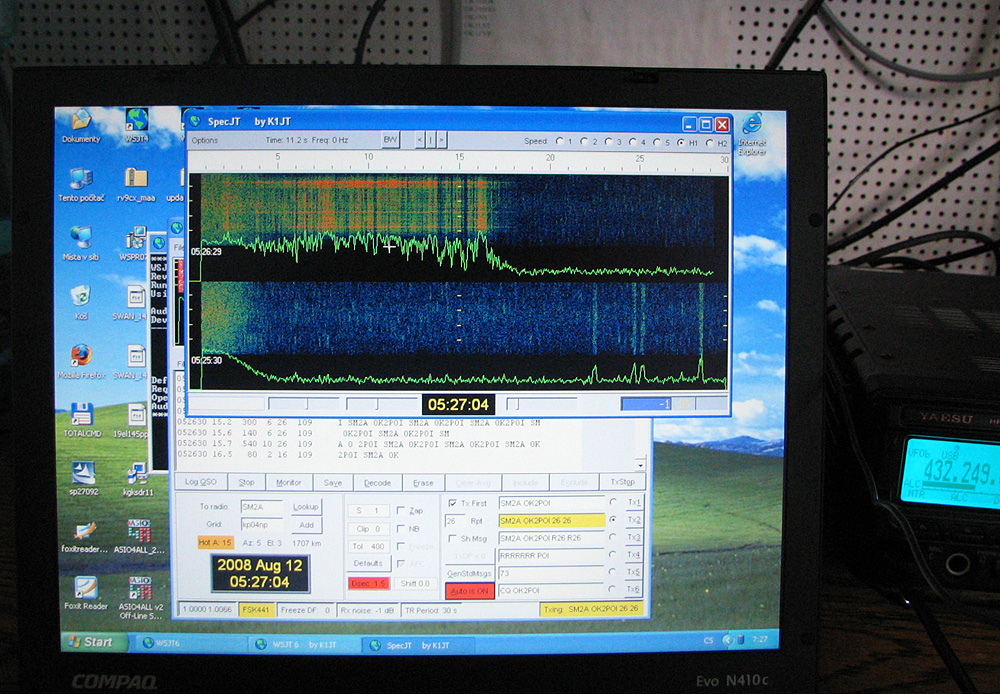Viewport: 1000px width, 694px height.
Task: Click the To radio callsign field
Action: click(261, 506)
